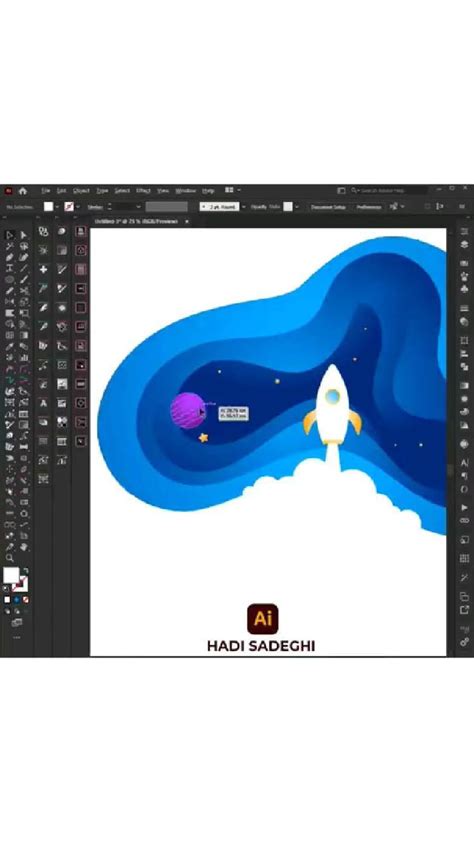Close the Untitled-3 document tab

click(187, 221)
